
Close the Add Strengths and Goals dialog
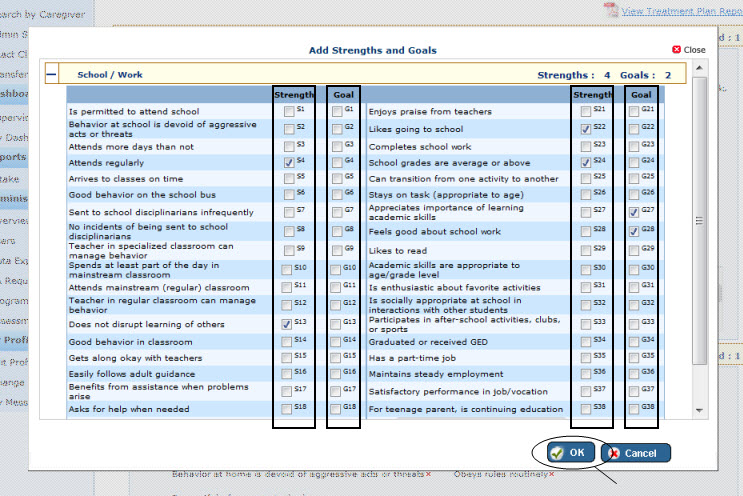pos(689,50)
